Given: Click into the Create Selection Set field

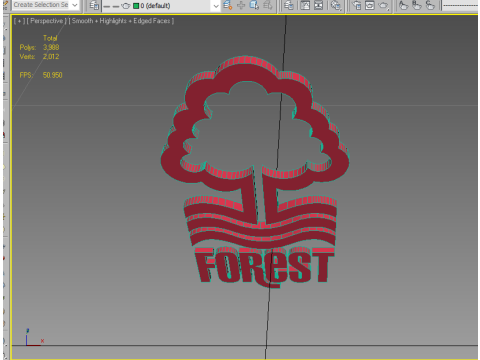Looking at the screenshot, I should (41, 5).
